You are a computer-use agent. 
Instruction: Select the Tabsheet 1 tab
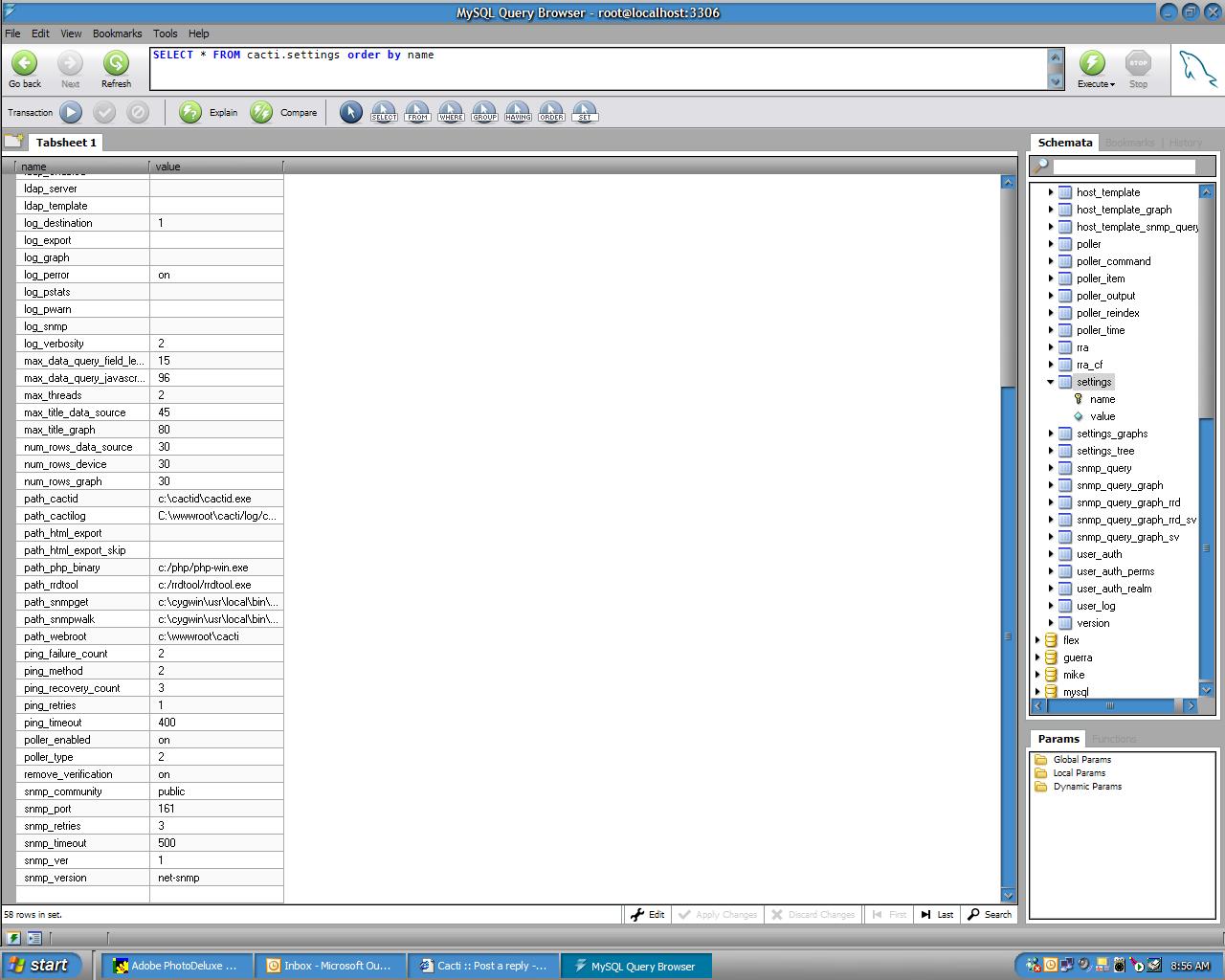tap(66, 143)
